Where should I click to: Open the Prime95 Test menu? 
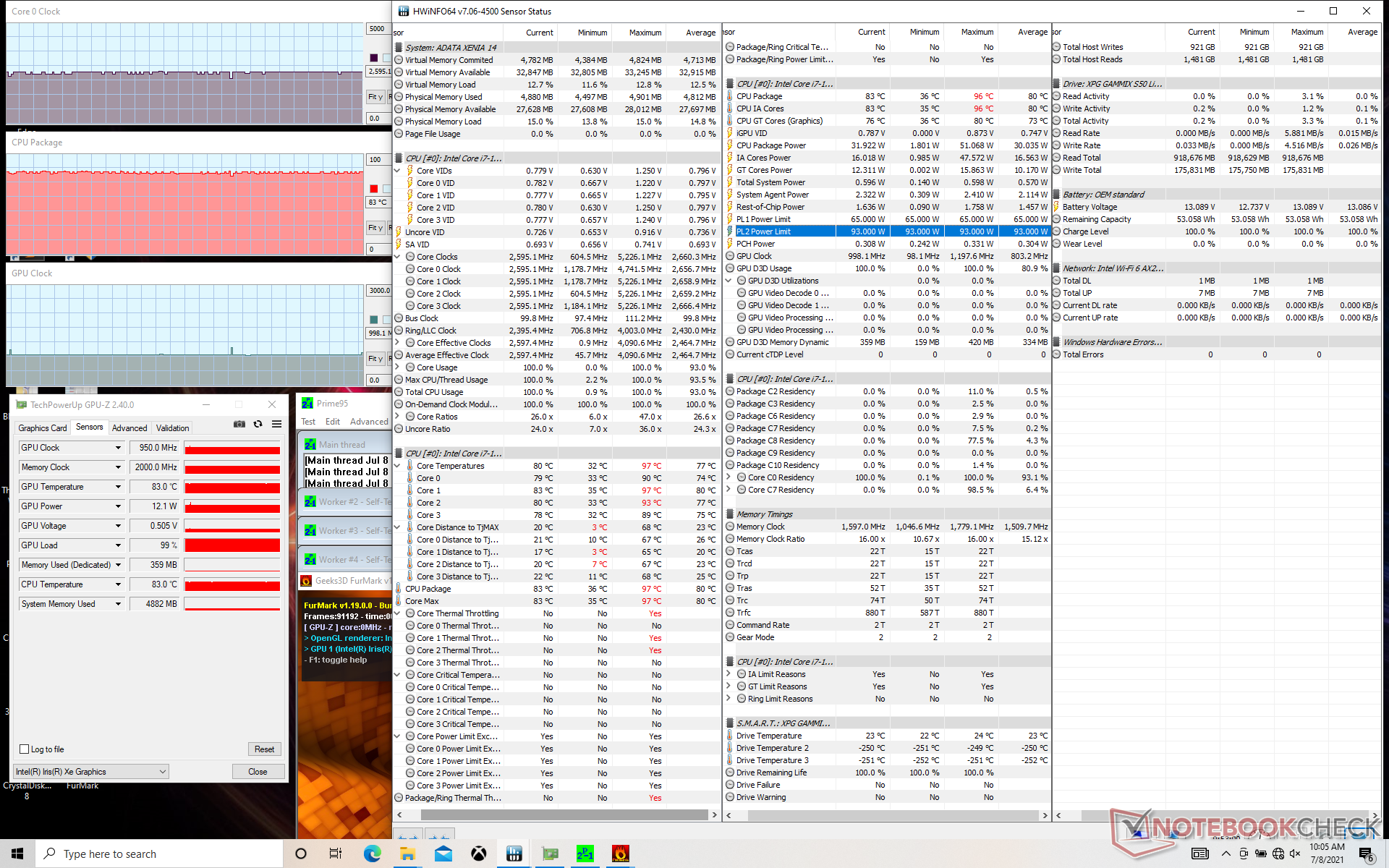point(308,422)
